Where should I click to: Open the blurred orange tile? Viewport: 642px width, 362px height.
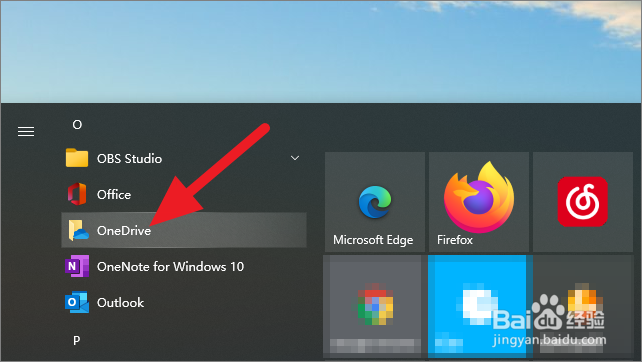583,305
